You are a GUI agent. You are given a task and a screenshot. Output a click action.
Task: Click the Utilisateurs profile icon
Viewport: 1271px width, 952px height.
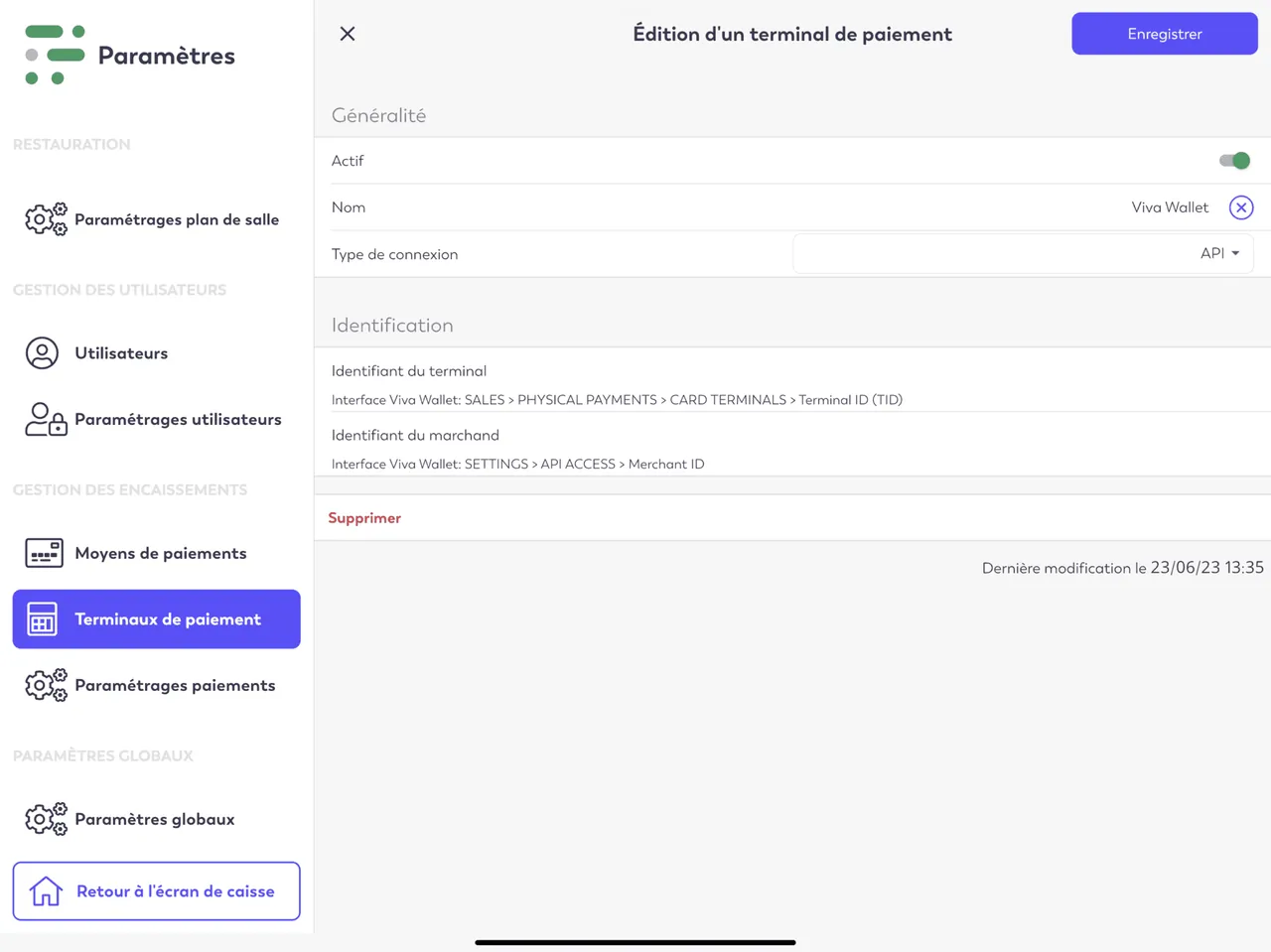coord(42,353)
